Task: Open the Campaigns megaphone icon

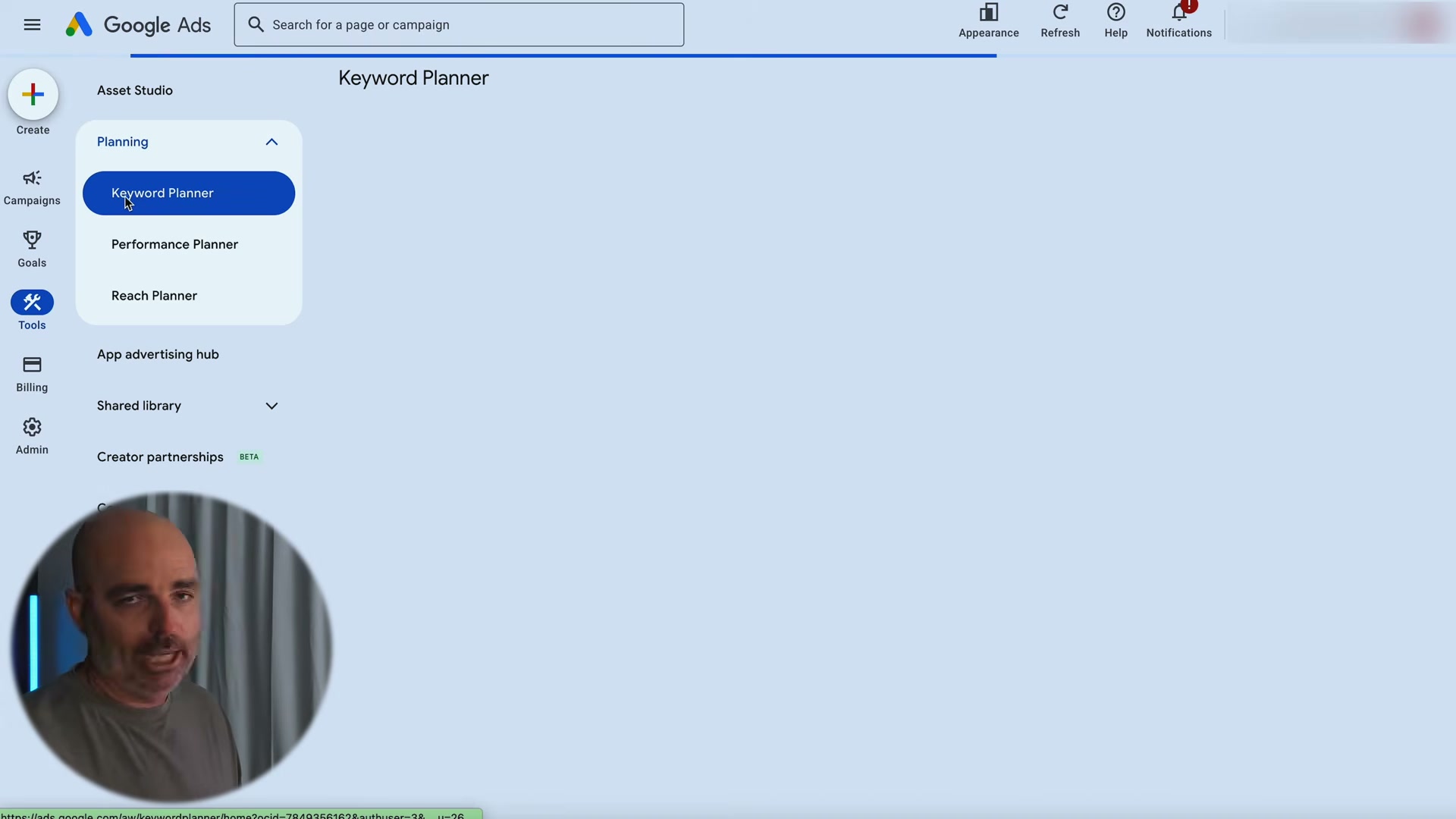Action: pyautogui.click(x=32, y=178)
